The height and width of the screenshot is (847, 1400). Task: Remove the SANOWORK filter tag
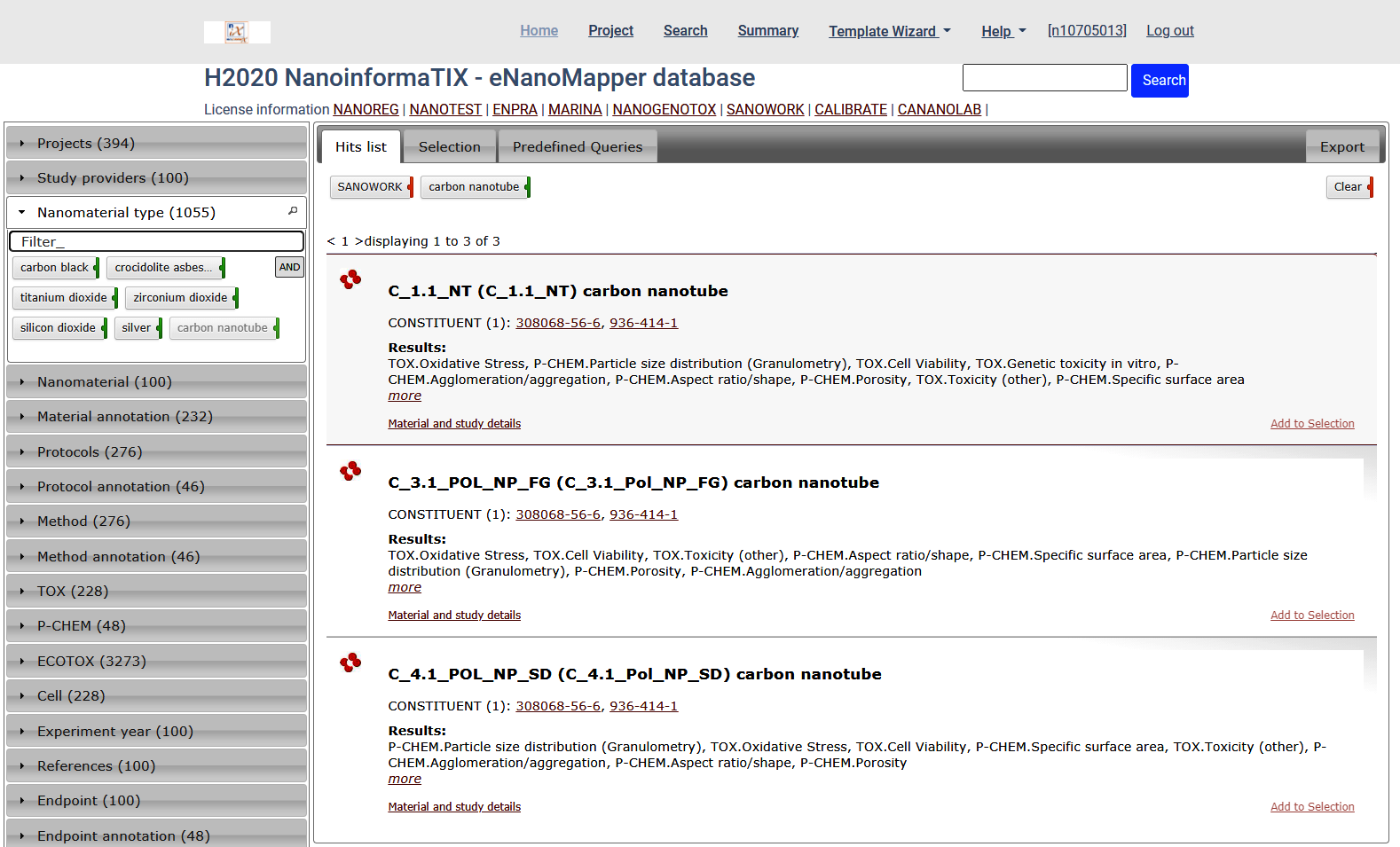tap(410, 187)
